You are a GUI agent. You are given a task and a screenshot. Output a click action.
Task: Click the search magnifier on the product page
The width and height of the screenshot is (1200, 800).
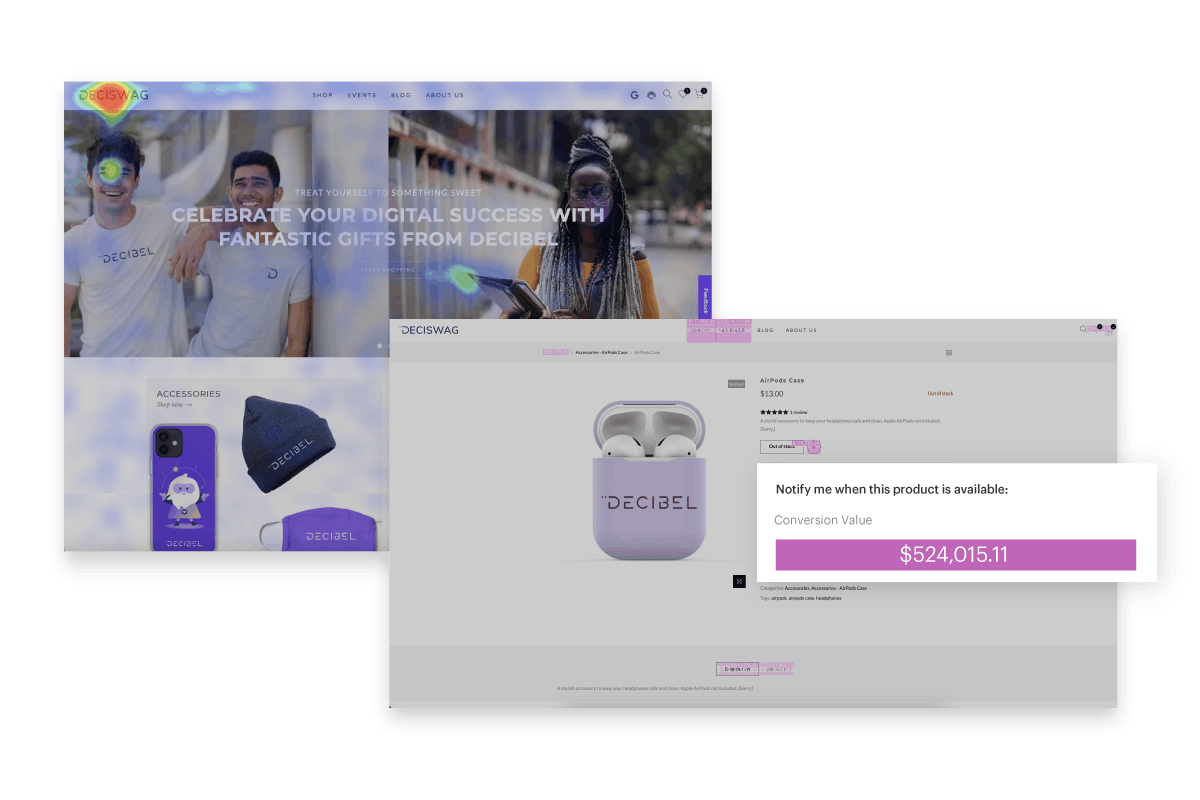click(1082, 329)
